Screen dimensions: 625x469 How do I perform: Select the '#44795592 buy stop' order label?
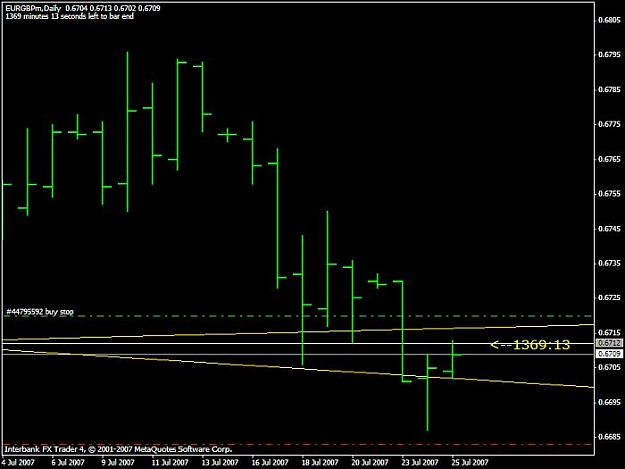[40, 312]
